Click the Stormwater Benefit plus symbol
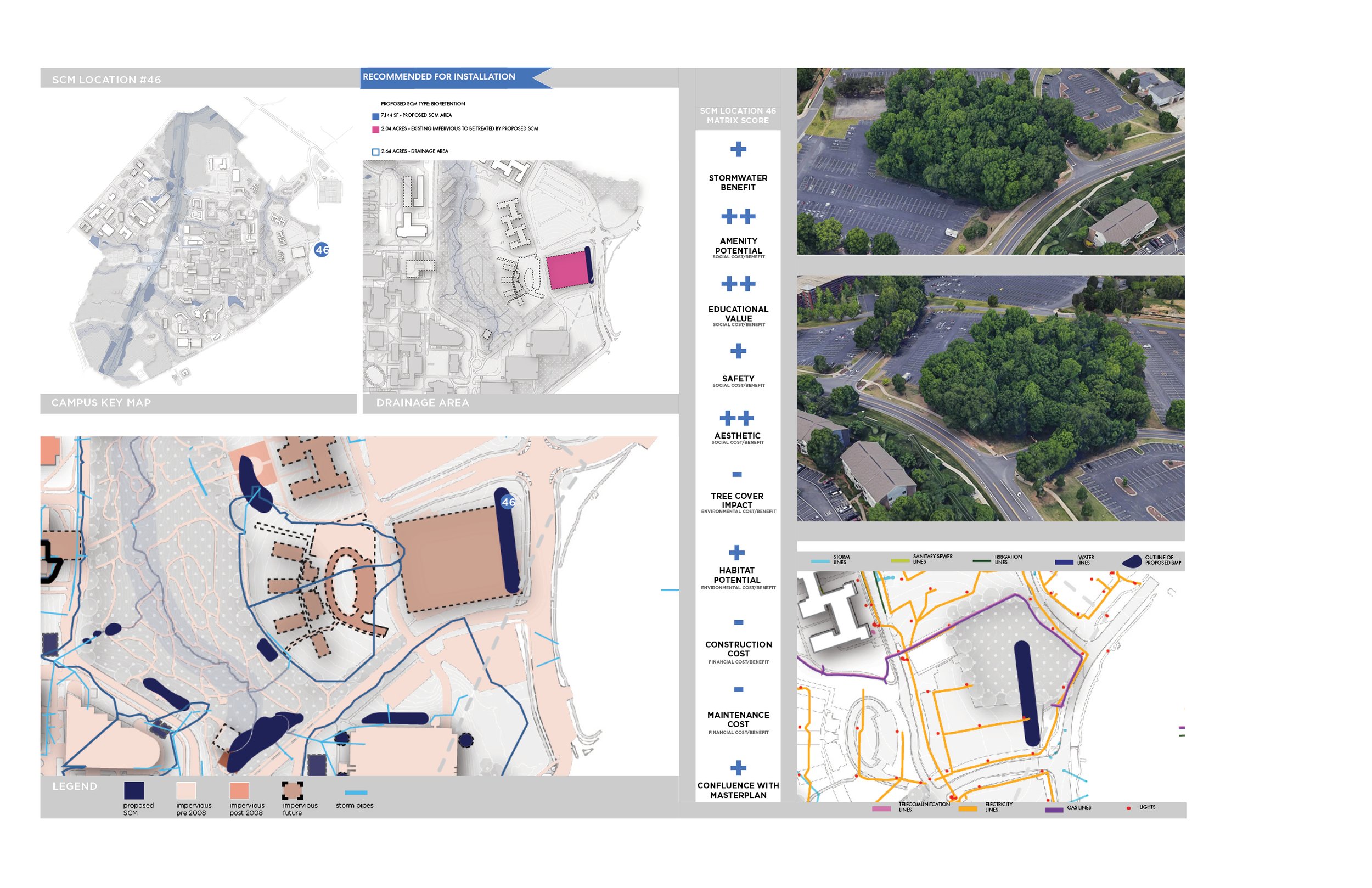1372x888 pixels. [x=738, y=150]
